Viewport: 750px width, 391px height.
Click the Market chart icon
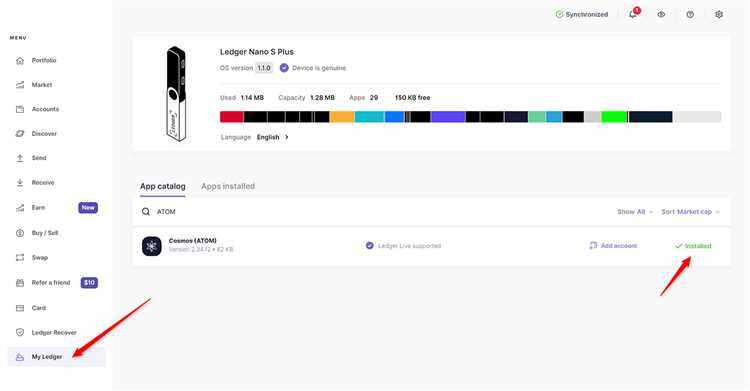20,85
